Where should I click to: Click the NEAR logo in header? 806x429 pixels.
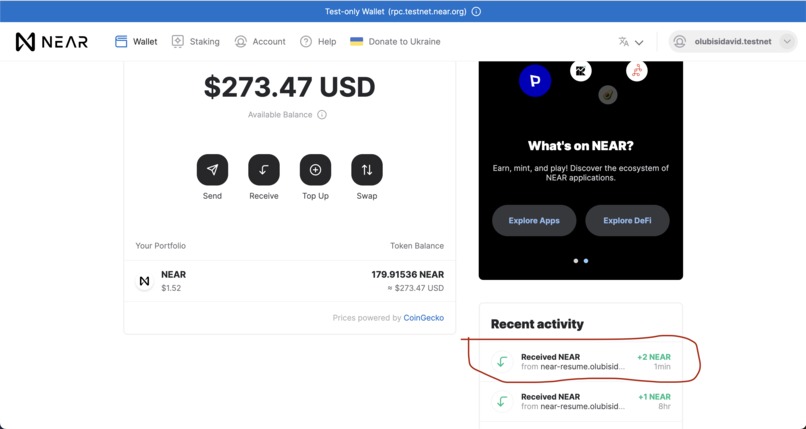(x=51, y=42)
